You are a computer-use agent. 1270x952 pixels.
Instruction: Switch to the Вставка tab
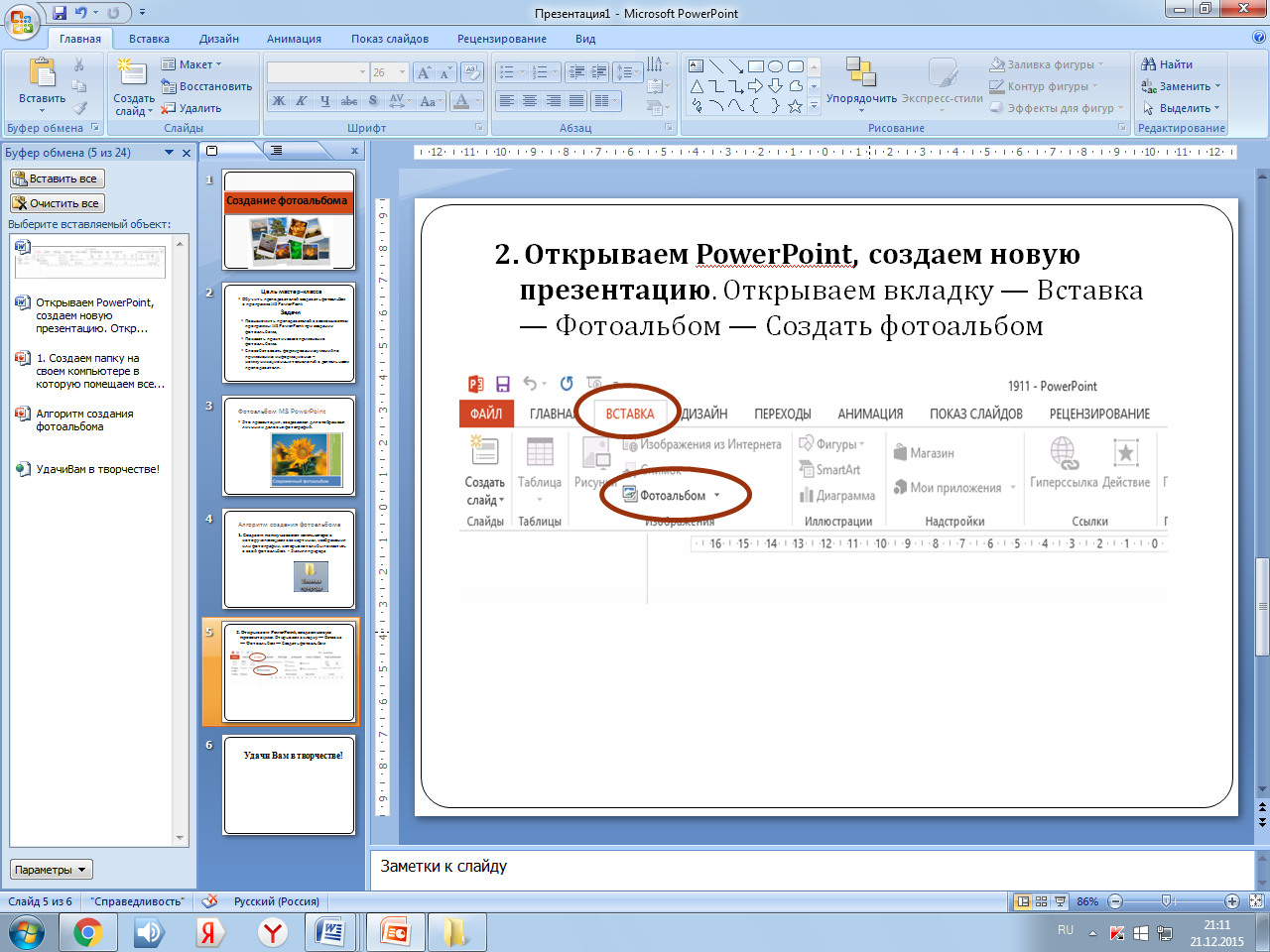coord(149,39)
